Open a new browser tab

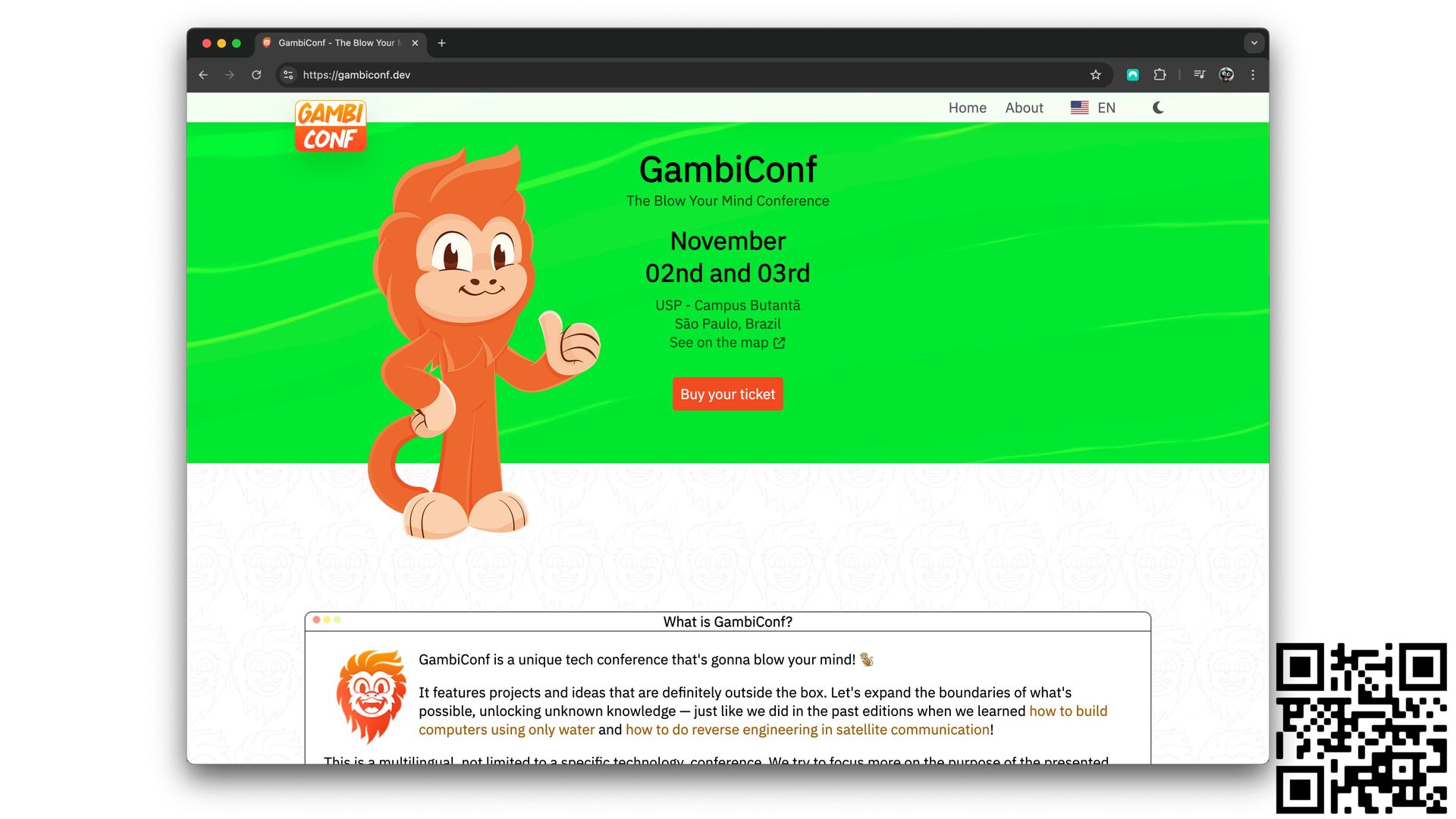coord(441,43)
